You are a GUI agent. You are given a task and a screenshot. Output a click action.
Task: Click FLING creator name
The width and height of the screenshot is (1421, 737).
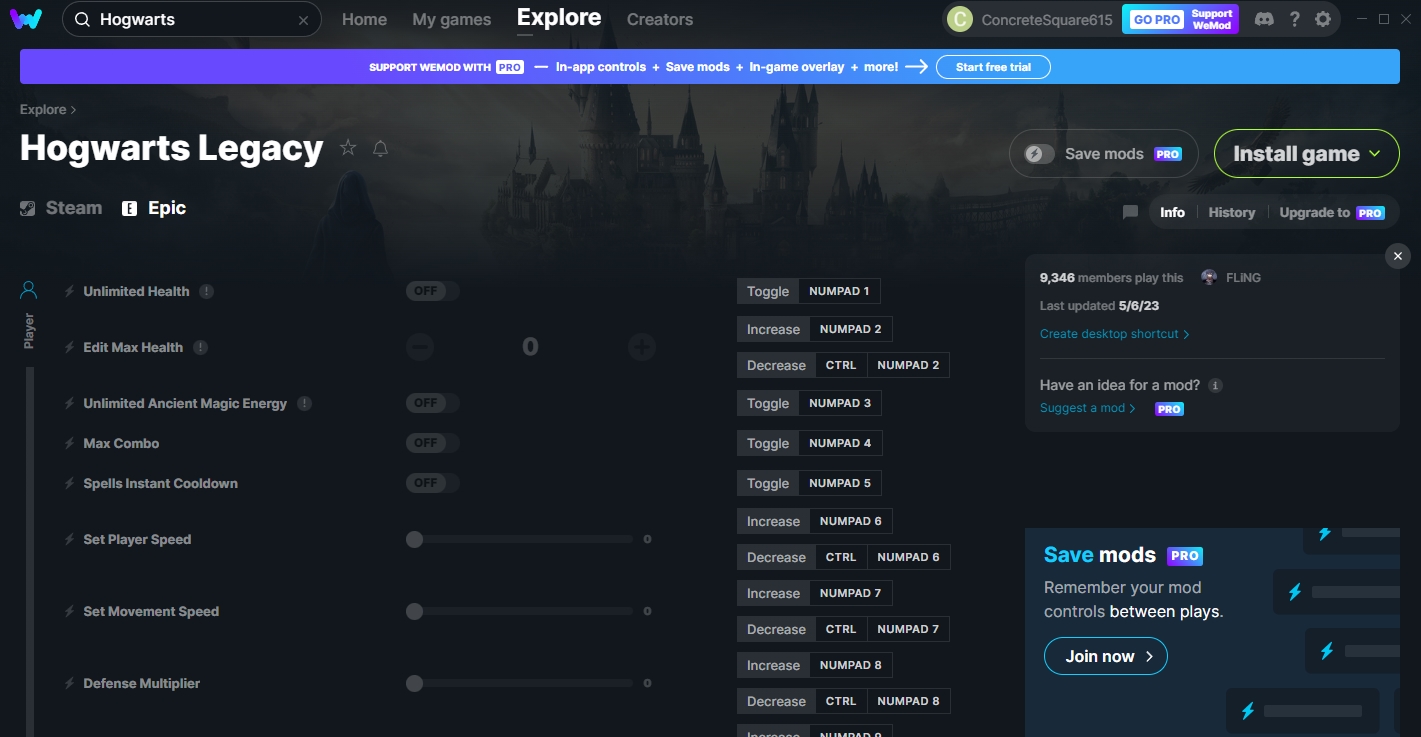tap(1243, 278)
